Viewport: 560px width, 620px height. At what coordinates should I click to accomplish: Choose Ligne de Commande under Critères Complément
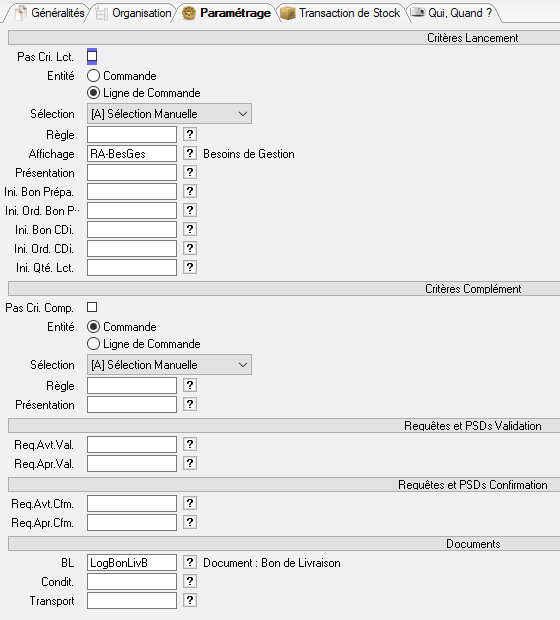[x=93, y=344]
